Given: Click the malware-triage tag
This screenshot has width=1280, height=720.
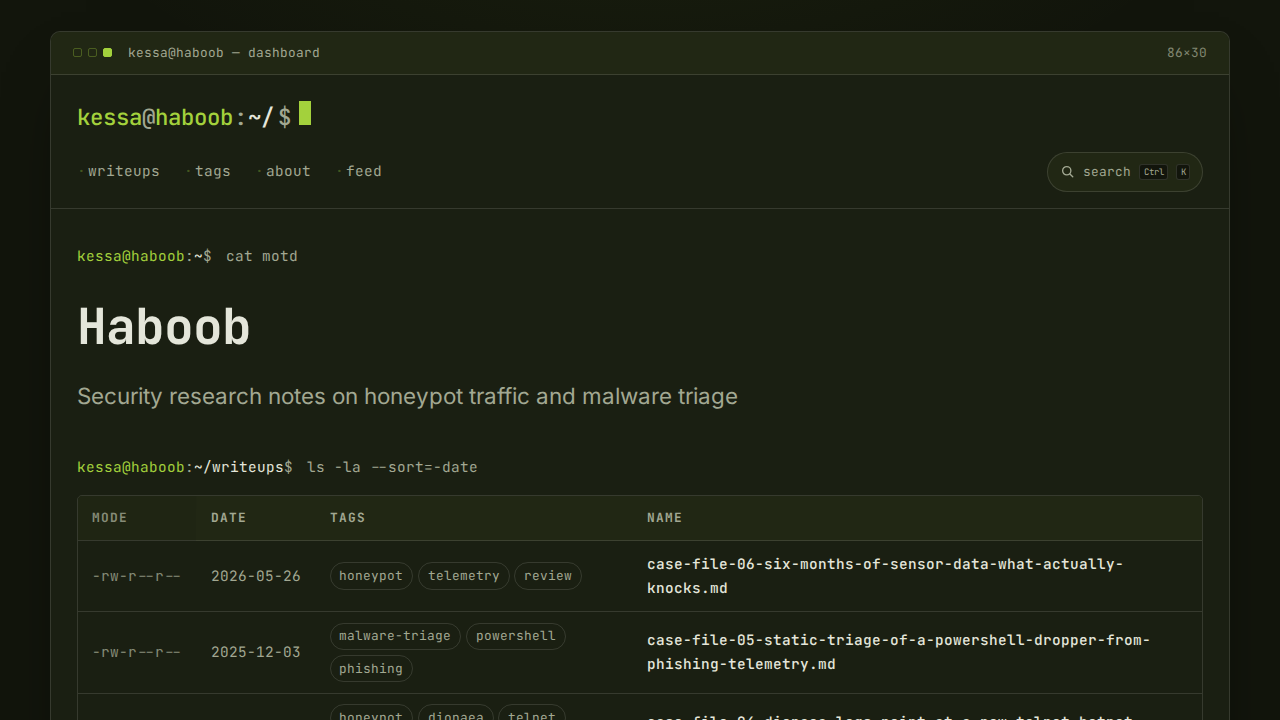Looking at the screenshot, I should (396, 636).
